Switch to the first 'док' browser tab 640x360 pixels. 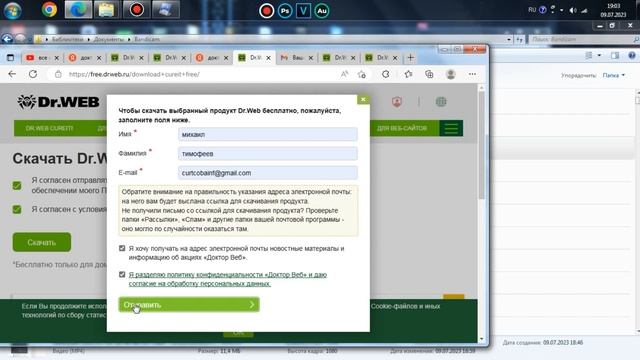pos(84,58)
